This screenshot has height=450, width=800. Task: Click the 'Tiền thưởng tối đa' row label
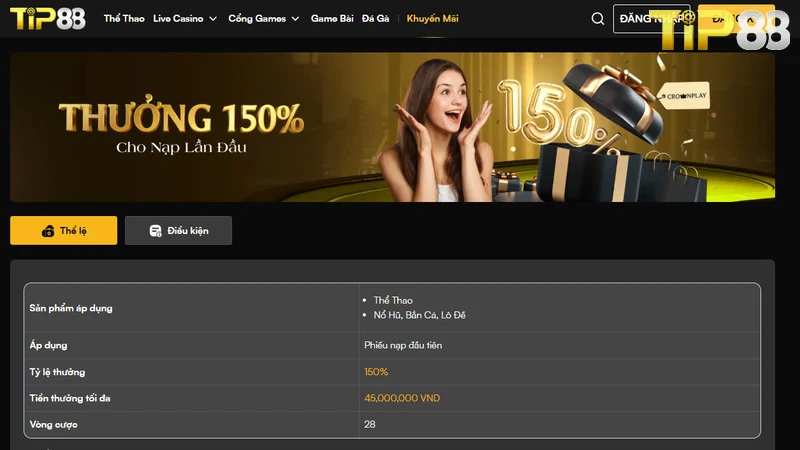70,398
